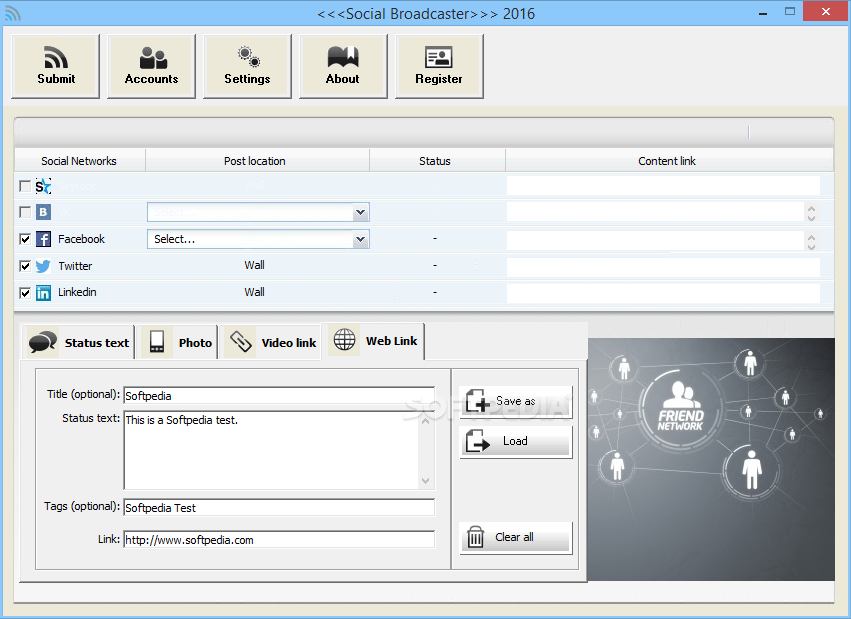
Task: Open the Accounts panel
Action: coord(151,66)
